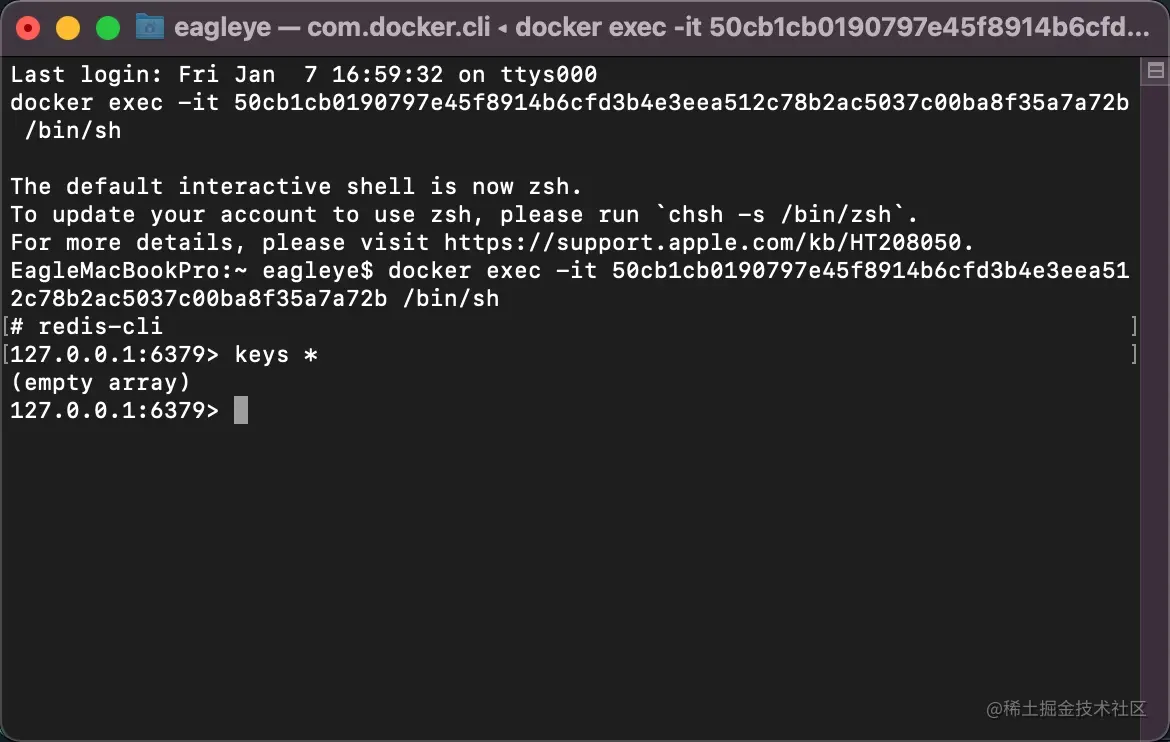Image resolution: width=1170 pixels, height=742 pixels.
Task: Click the red close button
Action: pos(28,29)
